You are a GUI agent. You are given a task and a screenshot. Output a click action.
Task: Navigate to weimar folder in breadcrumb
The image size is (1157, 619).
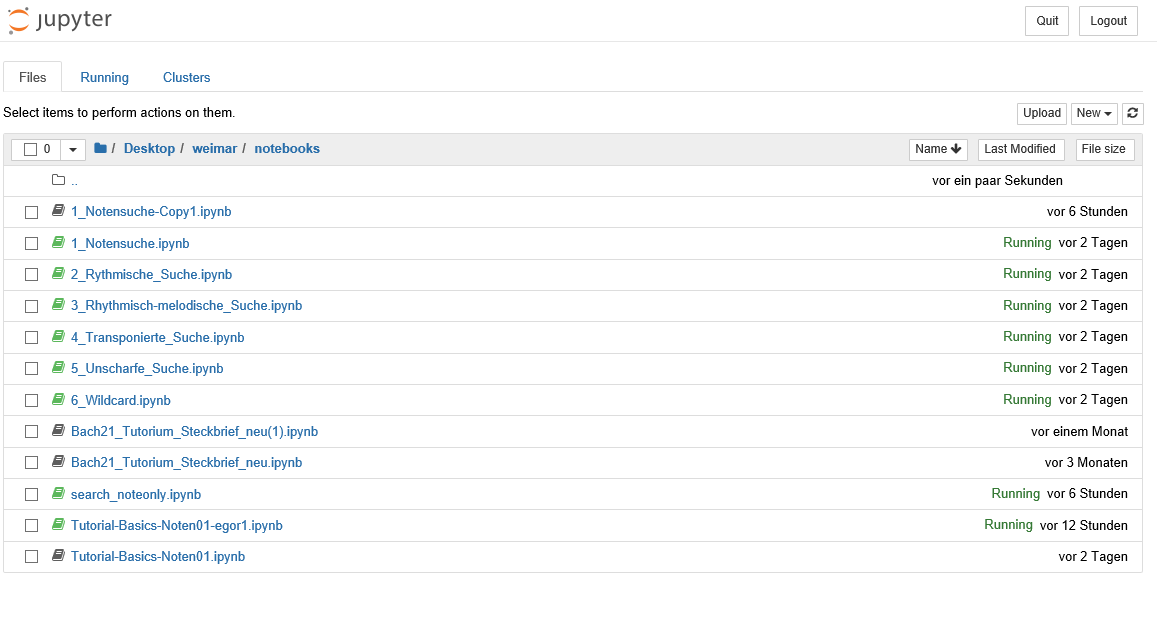pyautogui.click(x=215, y=149)
